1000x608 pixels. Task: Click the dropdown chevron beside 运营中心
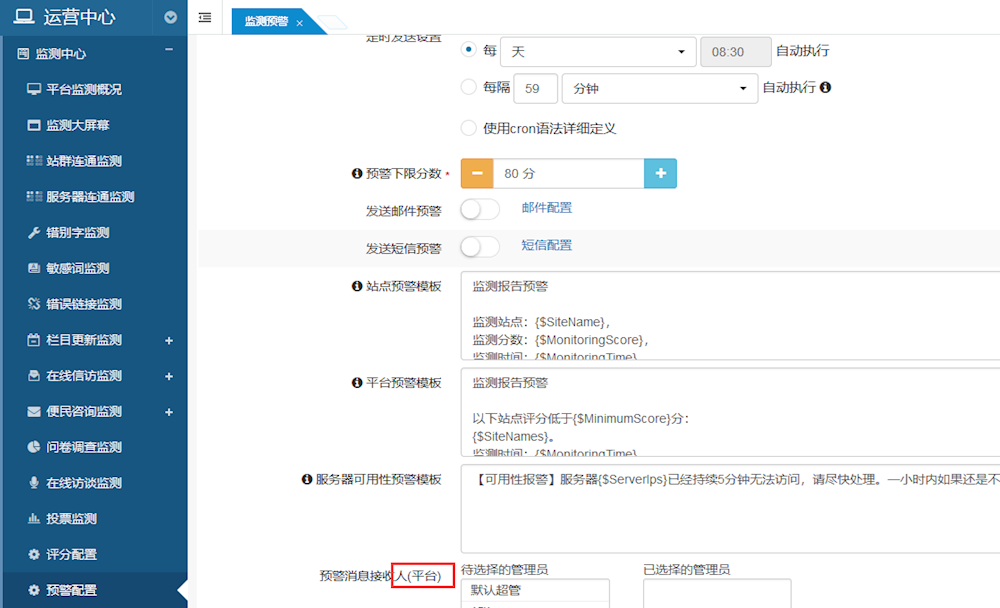pyautogui.click(x=170, y=17)
